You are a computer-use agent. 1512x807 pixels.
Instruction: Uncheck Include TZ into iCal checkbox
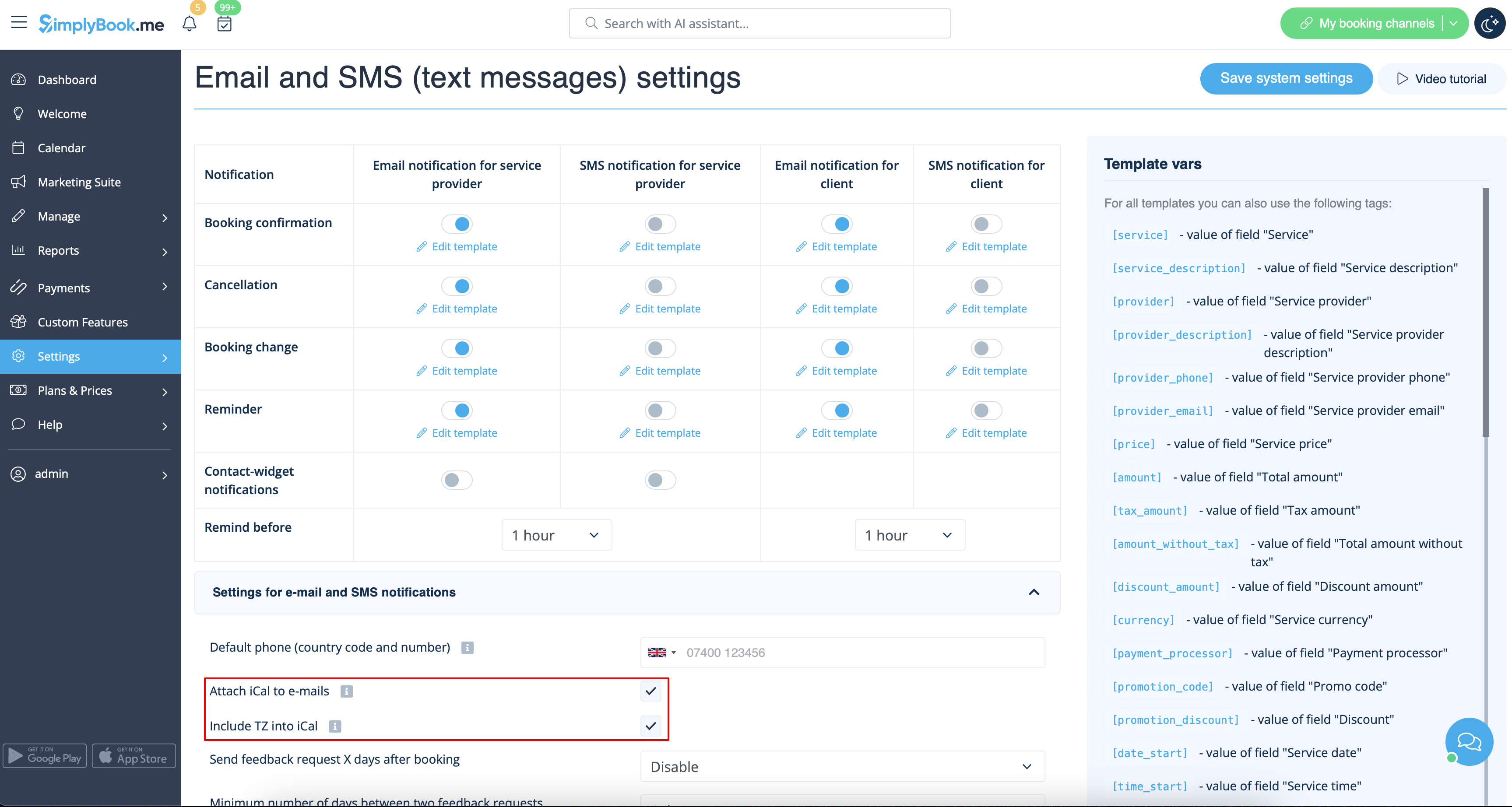point(651,726)
